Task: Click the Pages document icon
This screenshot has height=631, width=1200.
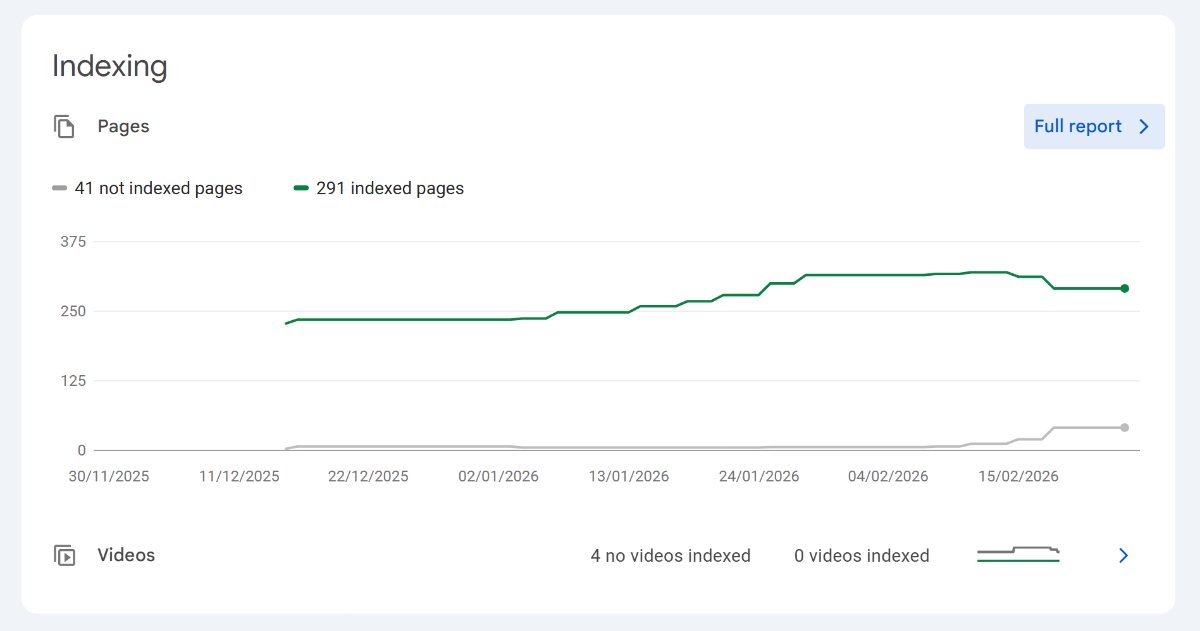Action: click(65, 127)
